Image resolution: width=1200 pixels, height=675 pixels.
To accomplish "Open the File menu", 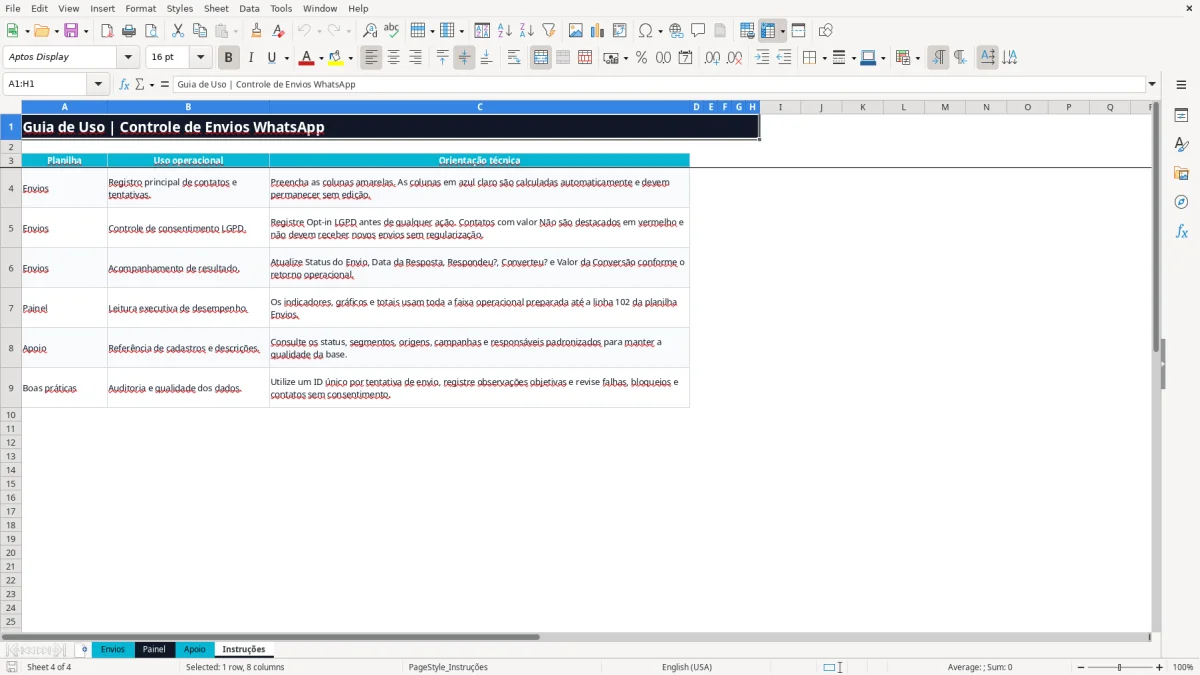I will coord(12,8).
